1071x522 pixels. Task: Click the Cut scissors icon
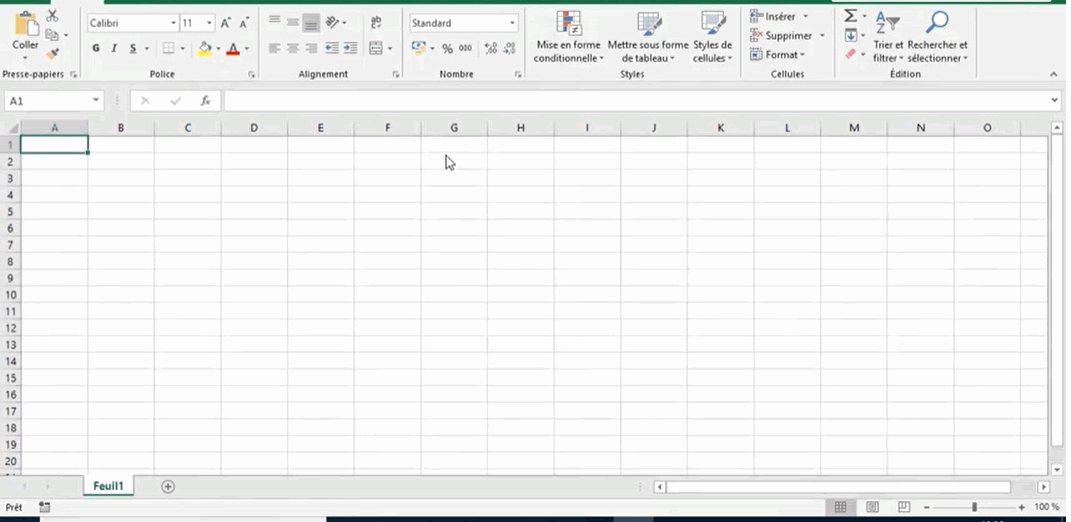52,16
